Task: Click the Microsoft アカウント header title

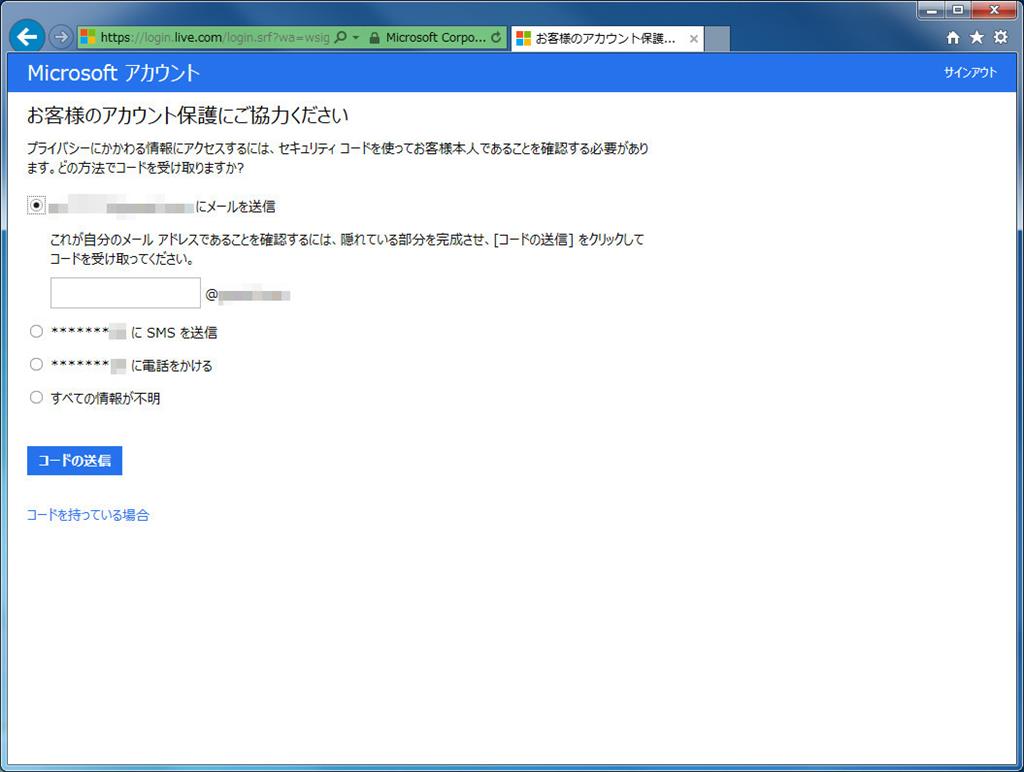Action: (113, 72)
